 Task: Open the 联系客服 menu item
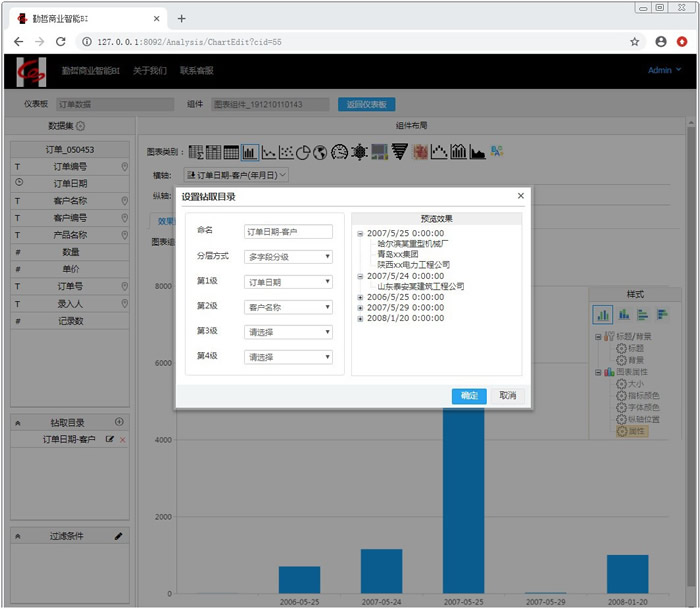(x=196, y=71)
